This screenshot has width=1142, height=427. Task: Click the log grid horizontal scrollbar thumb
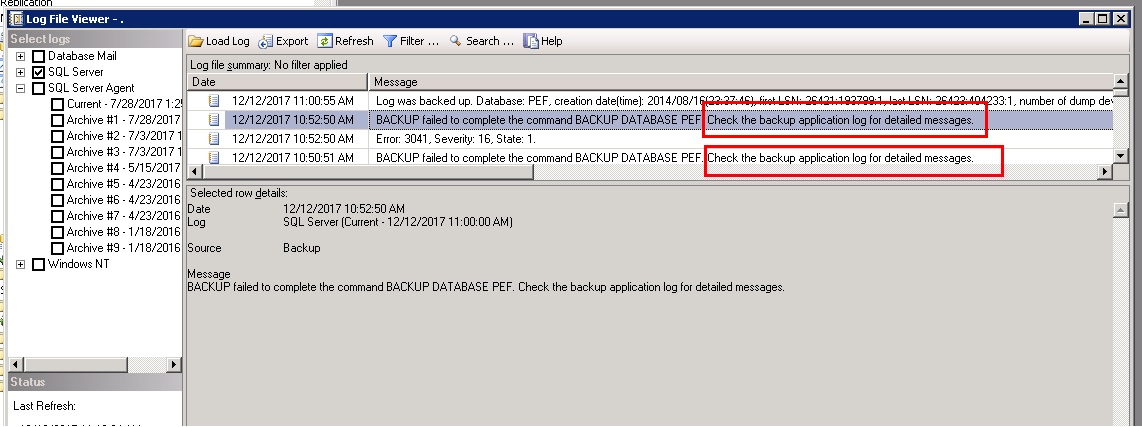click(x=367, y=171)
